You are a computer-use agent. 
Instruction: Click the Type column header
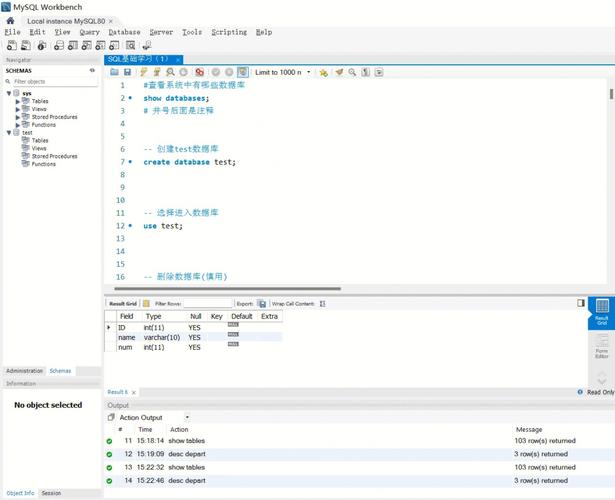click(x=153, y=316)
